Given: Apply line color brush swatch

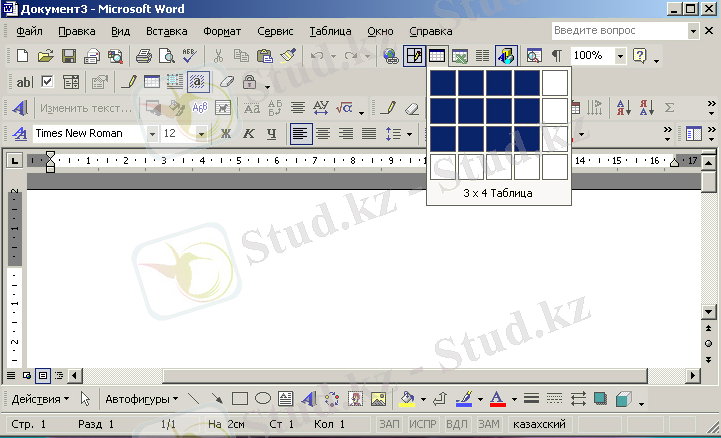Looking at the screenshot, I should 464,399.
